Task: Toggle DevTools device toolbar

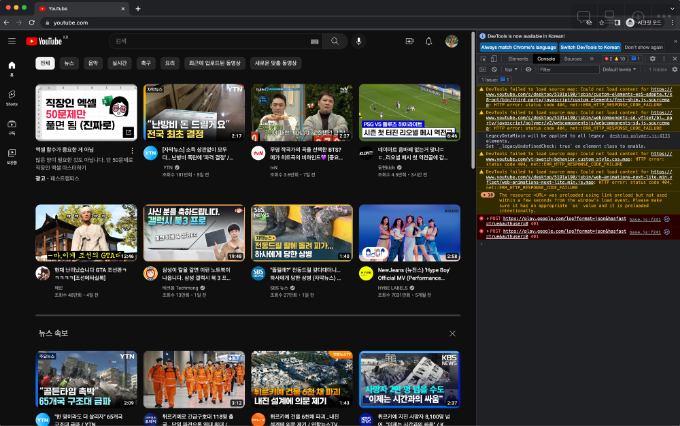Action: point(494,59)
